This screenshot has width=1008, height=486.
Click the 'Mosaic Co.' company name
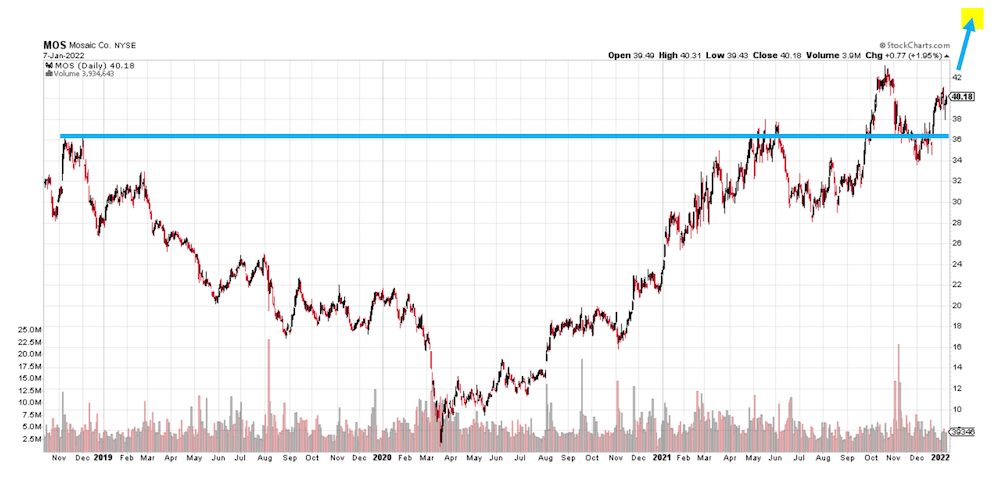point(89,46)
